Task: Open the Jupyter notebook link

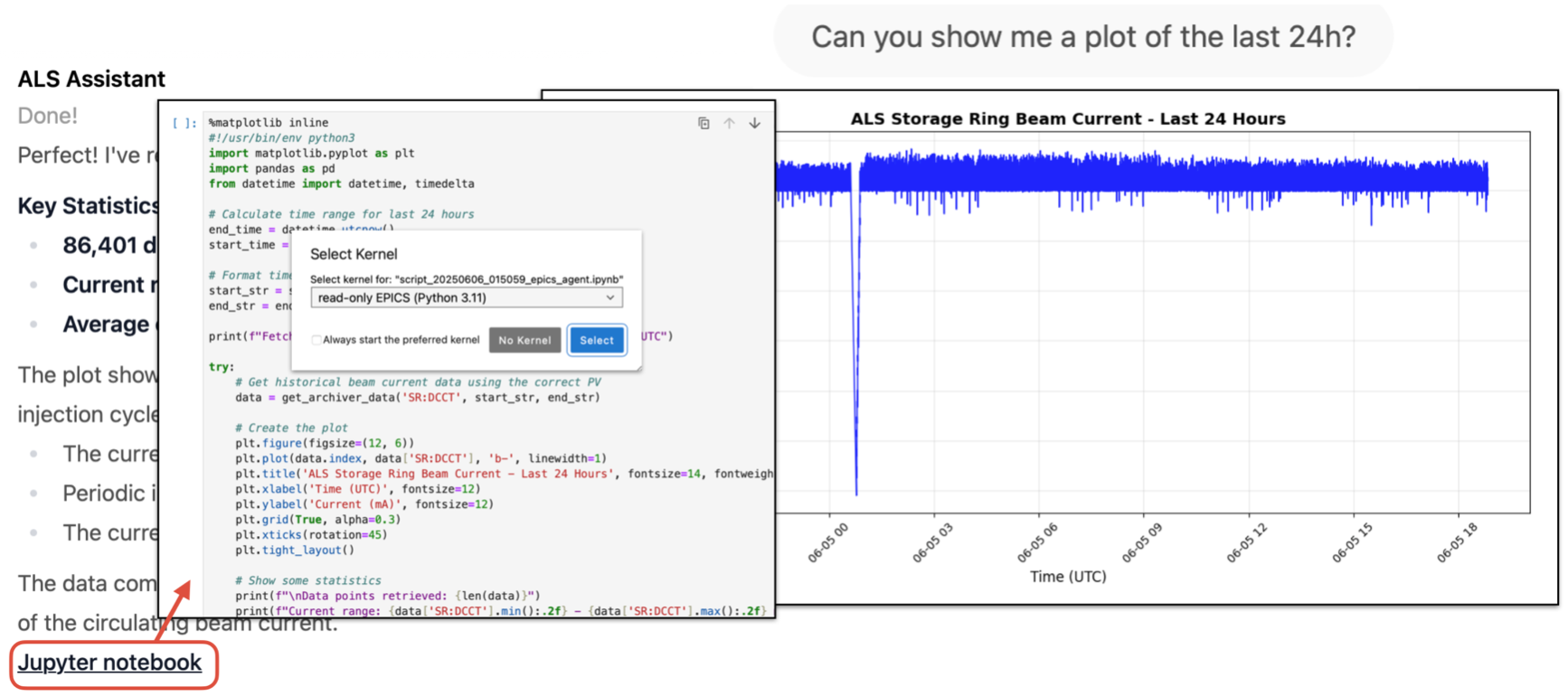Action: 109,663
